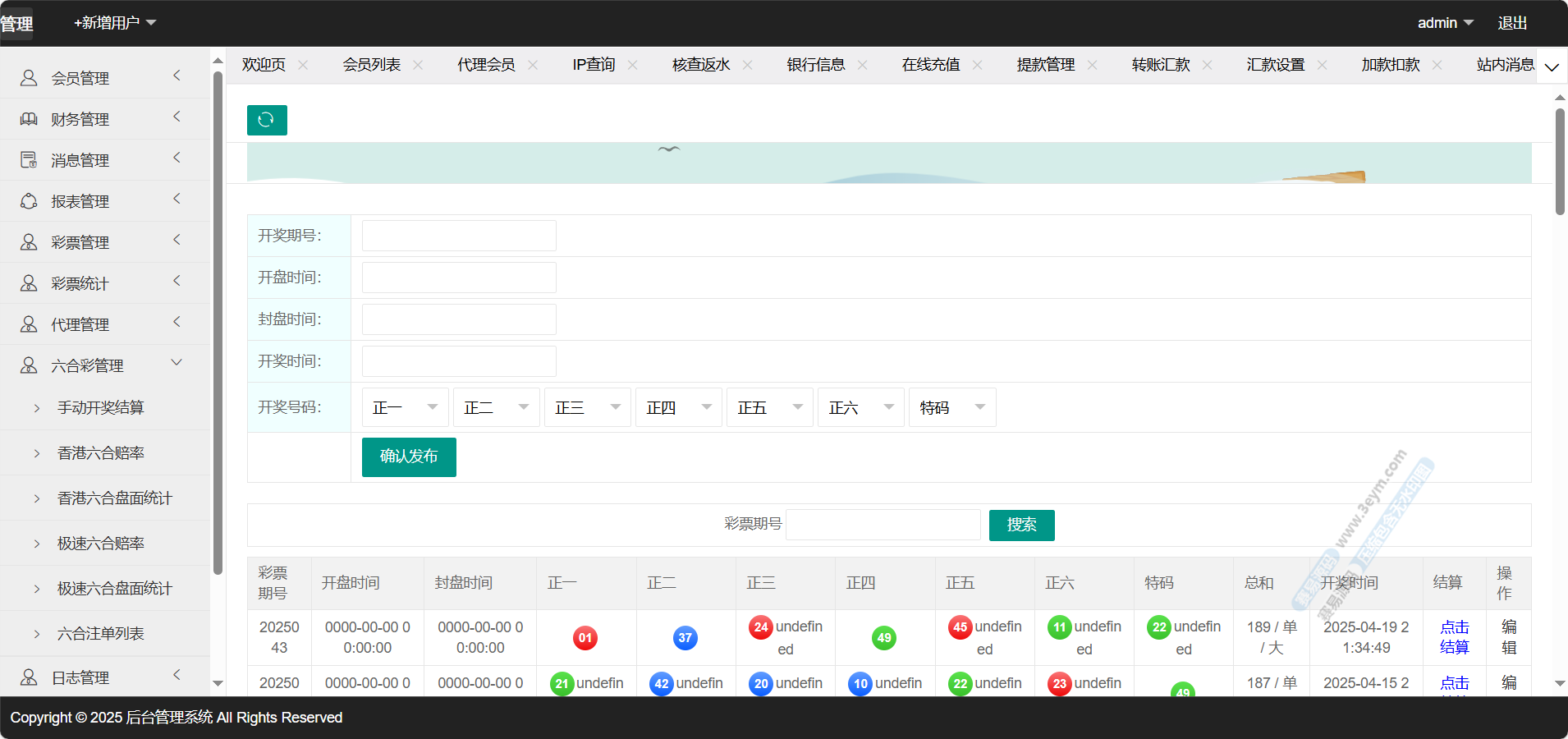Click the 消息管理 document icon in sidebar

(29, 160)
